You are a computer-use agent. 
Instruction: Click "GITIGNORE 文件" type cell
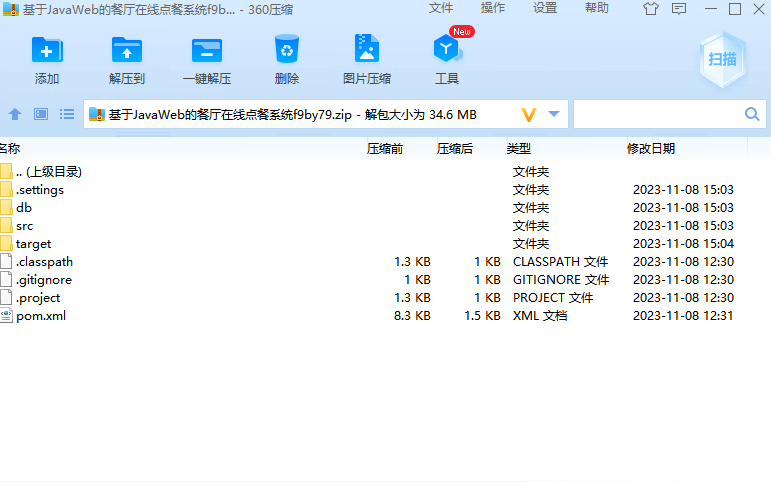[x=561, y=279]
